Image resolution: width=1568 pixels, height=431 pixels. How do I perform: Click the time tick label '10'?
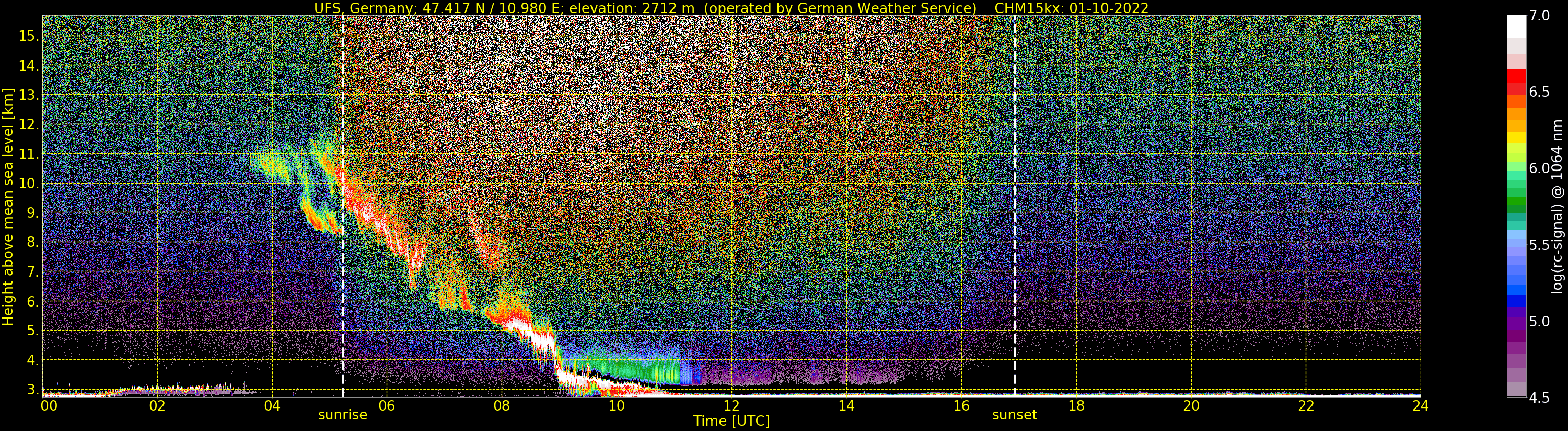point(617,405)
